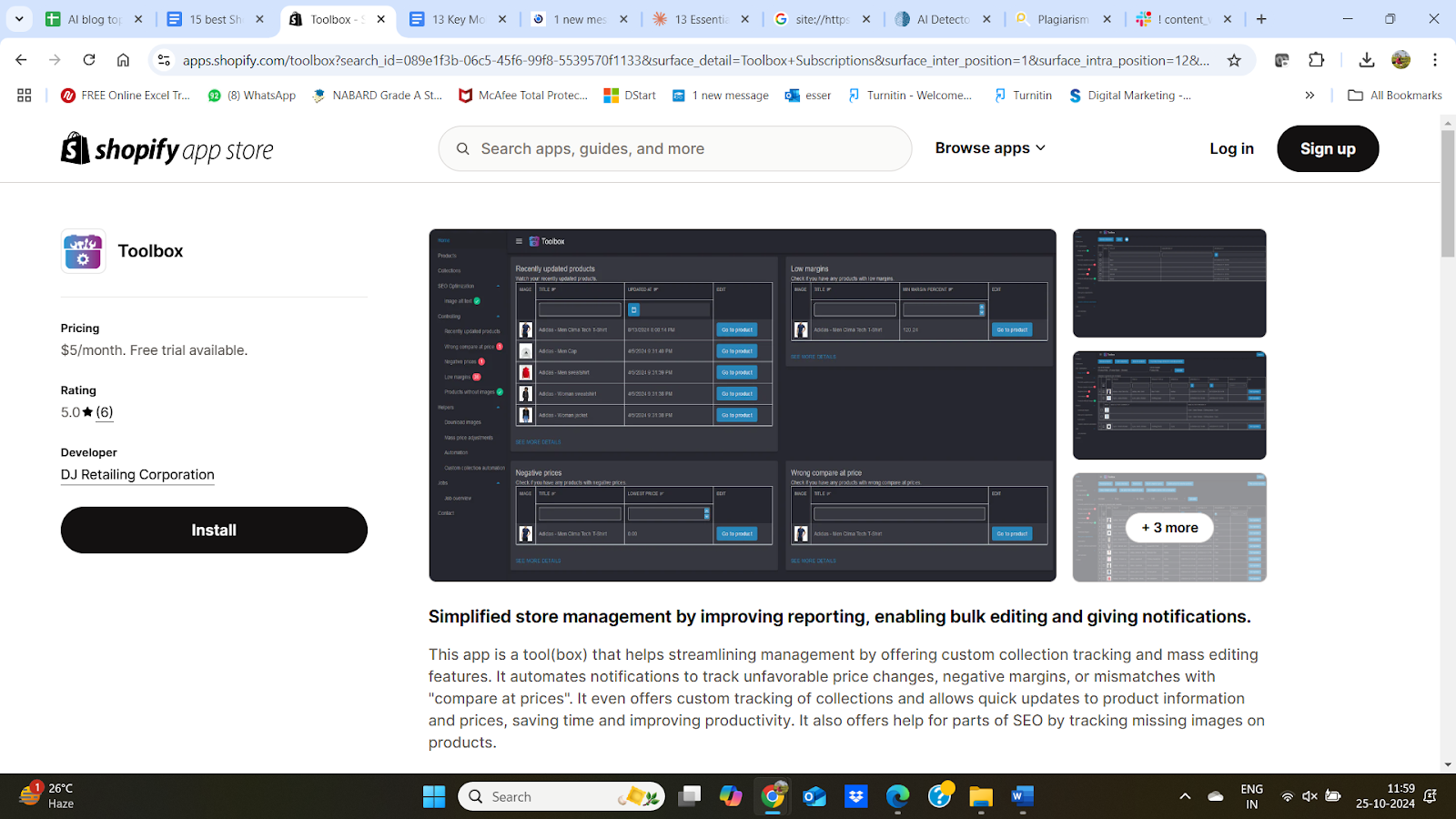Switch to the AI blog topics tab
1456x819 pixels.
coord(95,19)
